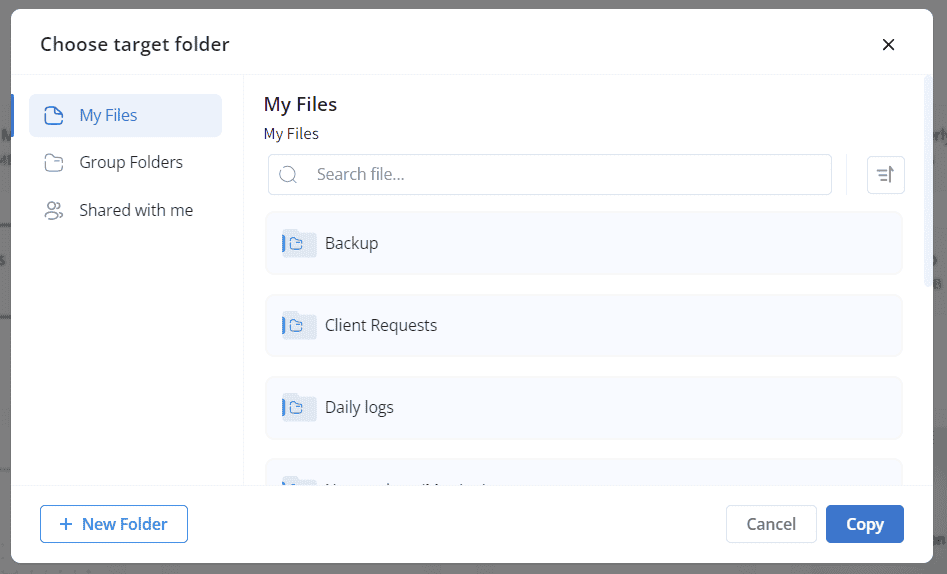Screen dimensions: 947x574
Task: Confirm with the Copy button
Action: click(x=864, y=524)
